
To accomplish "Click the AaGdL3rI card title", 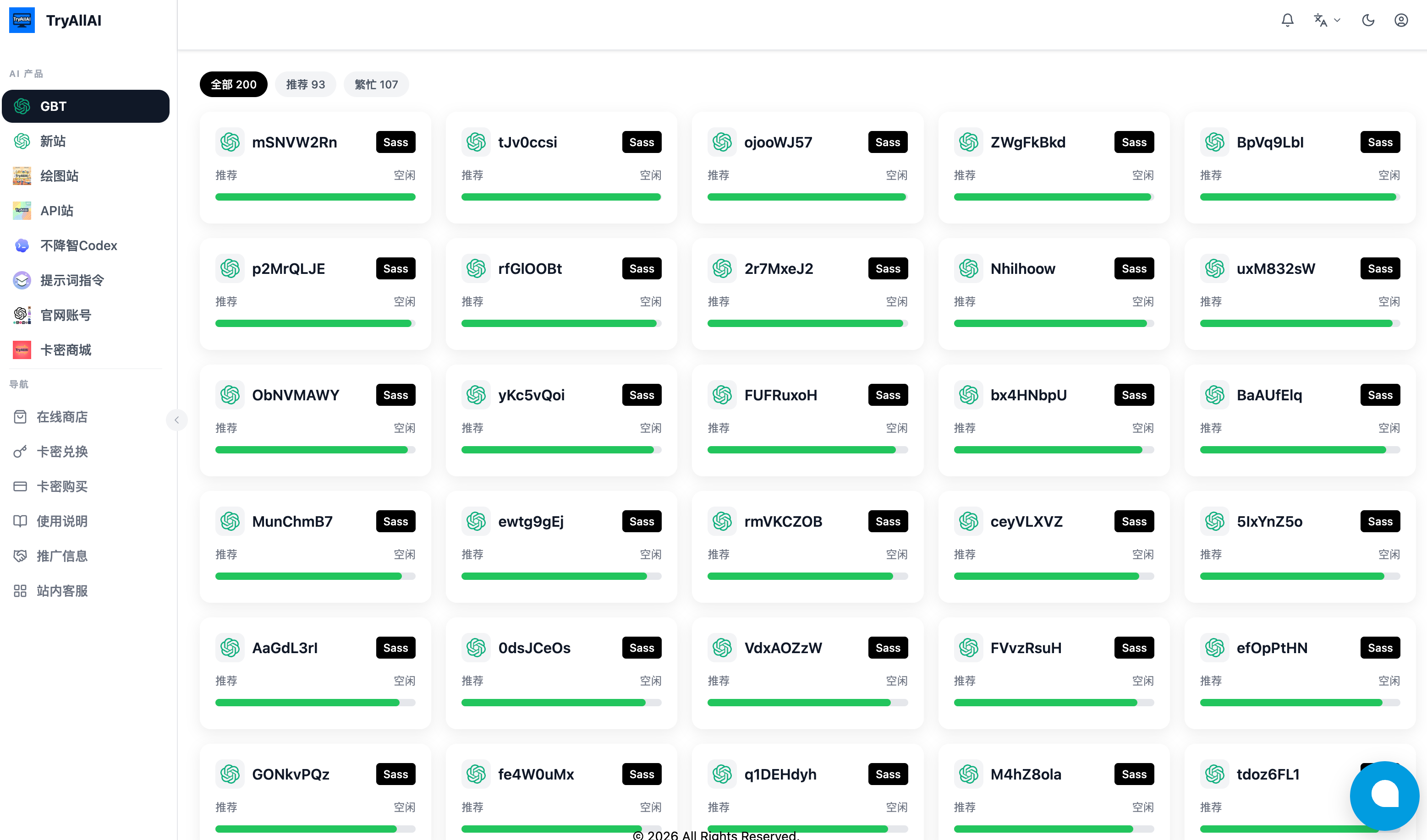I will point(284,648).
